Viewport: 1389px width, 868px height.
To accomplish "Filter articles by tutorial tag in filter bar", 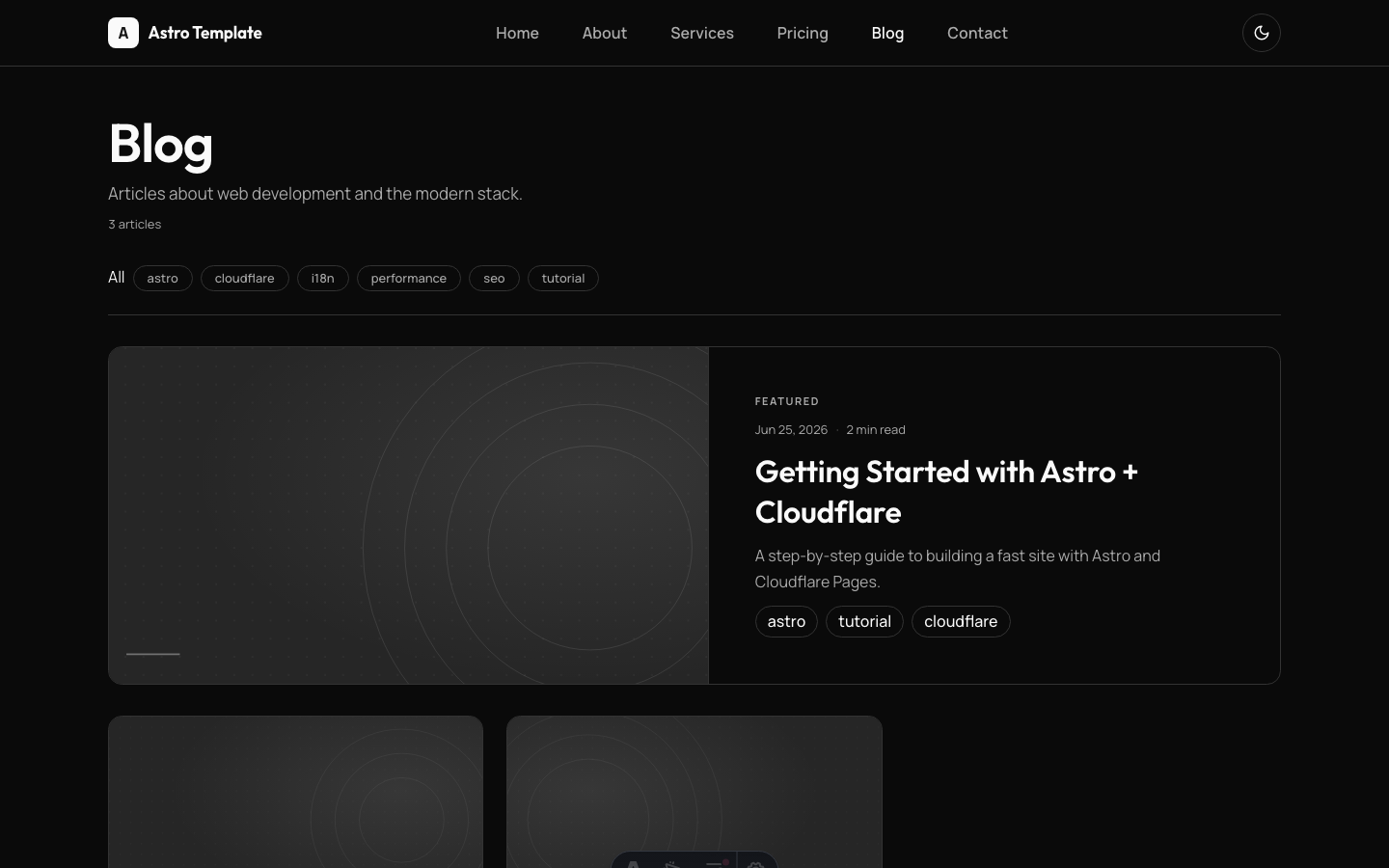I will pyautogui.click(x=563, y=278).
